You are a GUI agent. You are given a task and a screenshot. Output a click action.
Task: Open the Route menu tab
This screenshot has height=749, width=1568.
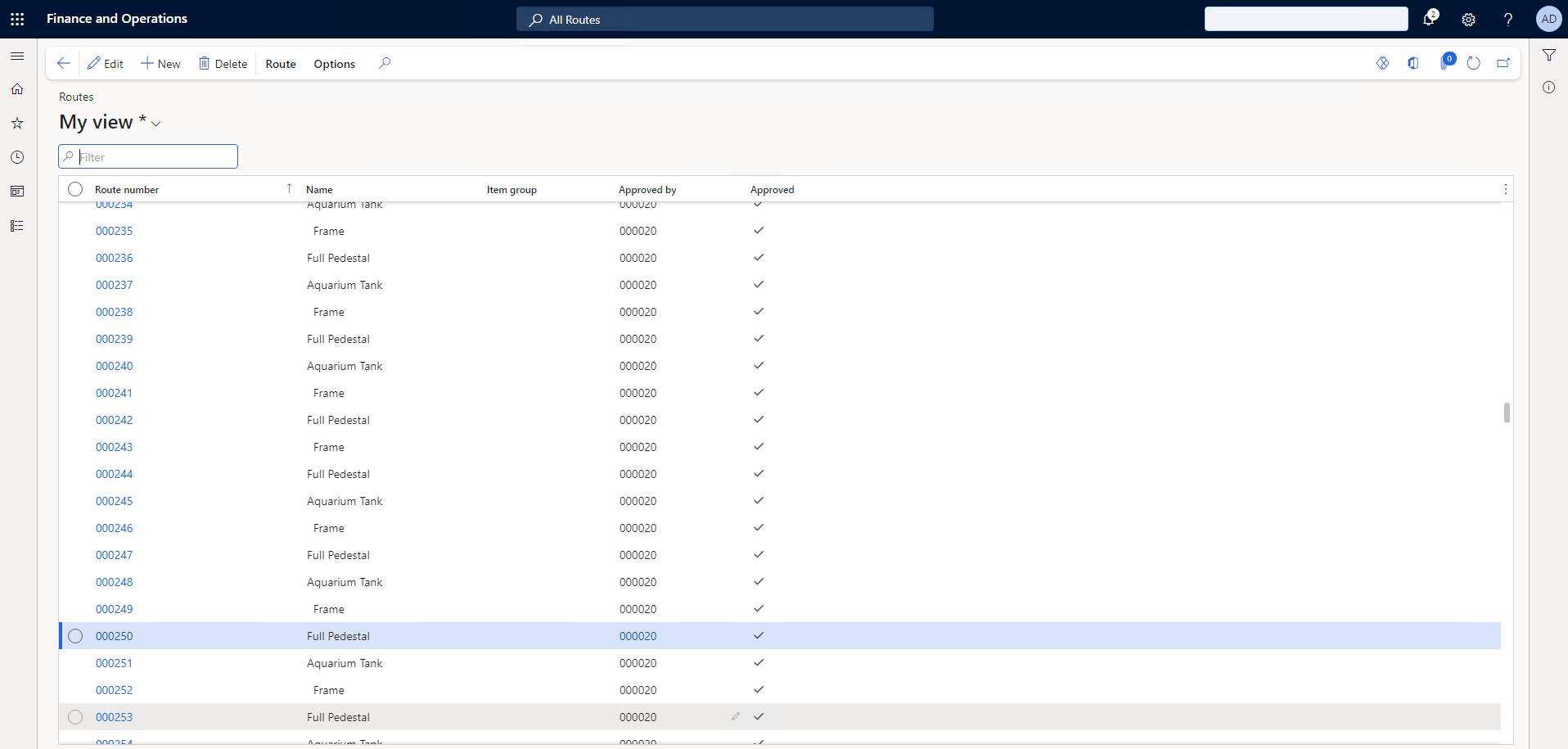[x=281, y=64]
